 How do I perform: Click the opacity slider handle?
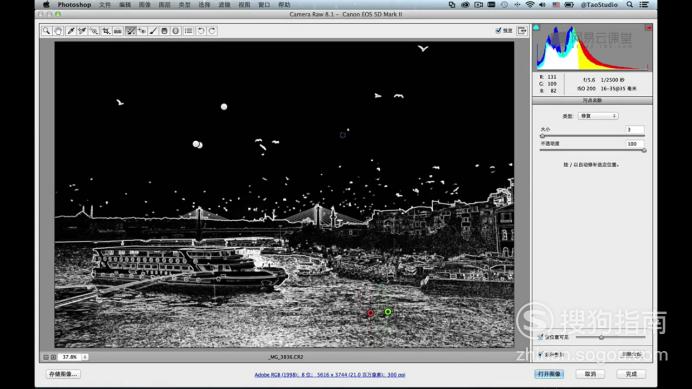644,151
